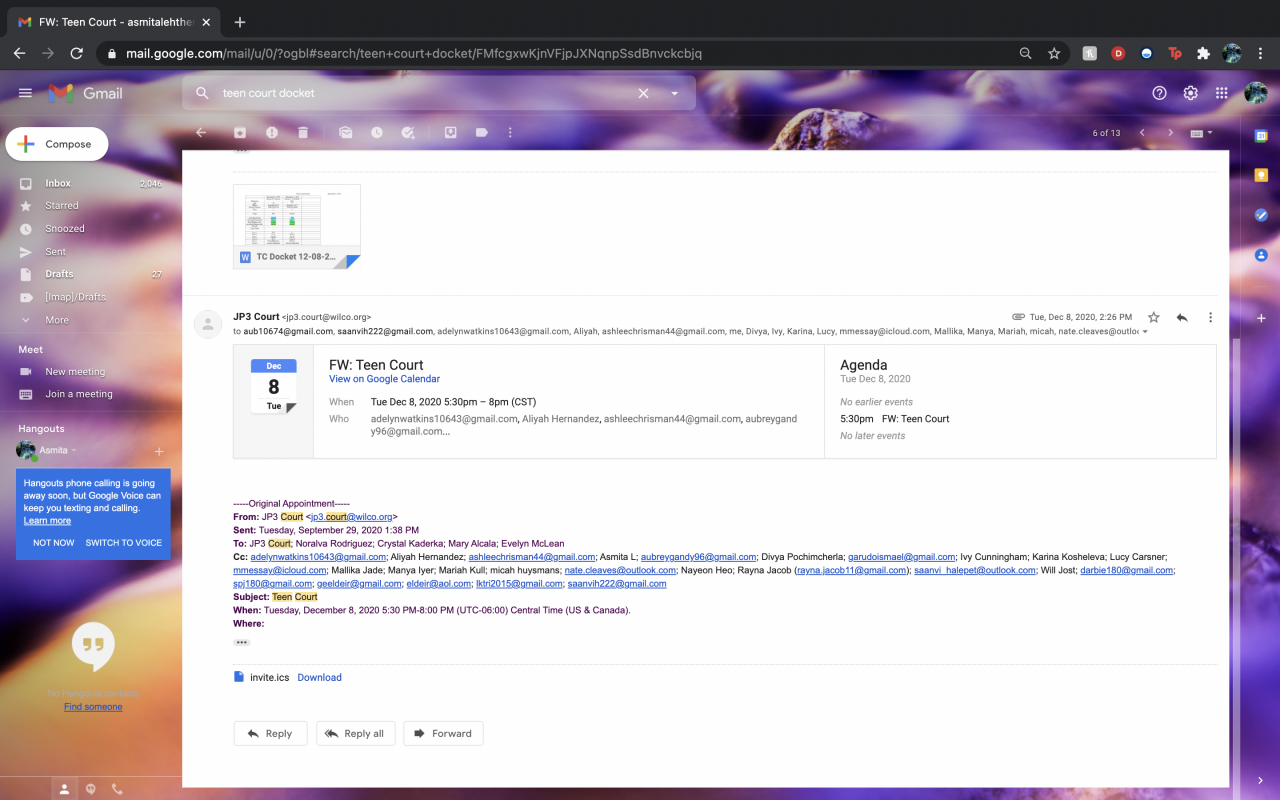Reply using the arrow in message header
The image size is (1280, 800).
point(1182,317)
